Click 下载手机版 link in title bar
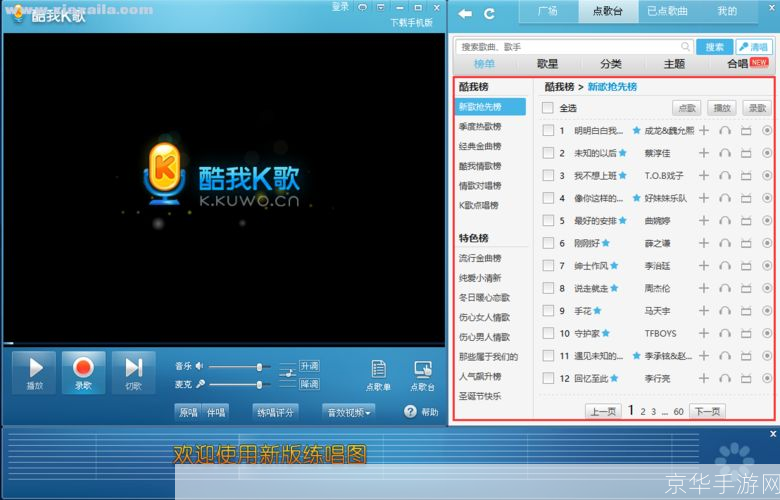780x500 pixels. pos(411,23)
